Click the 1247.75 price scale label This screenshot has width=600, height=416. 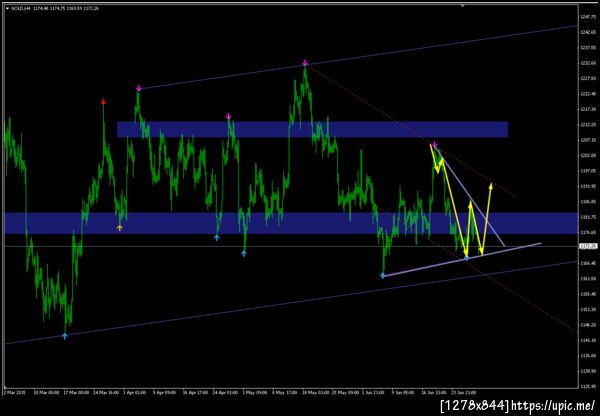588,17
